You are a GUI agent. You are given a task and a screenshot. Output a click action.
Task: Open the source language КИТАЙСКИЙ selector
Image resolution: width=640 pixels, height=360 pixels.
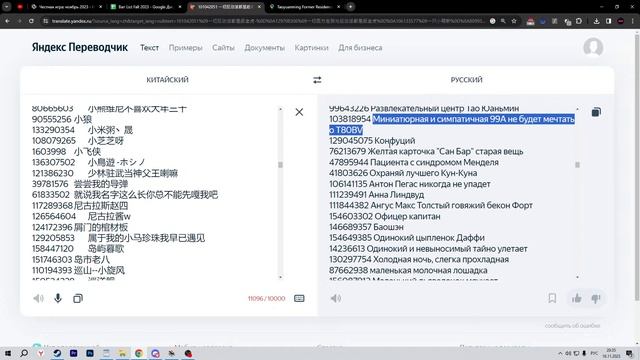tap(167, 80)
